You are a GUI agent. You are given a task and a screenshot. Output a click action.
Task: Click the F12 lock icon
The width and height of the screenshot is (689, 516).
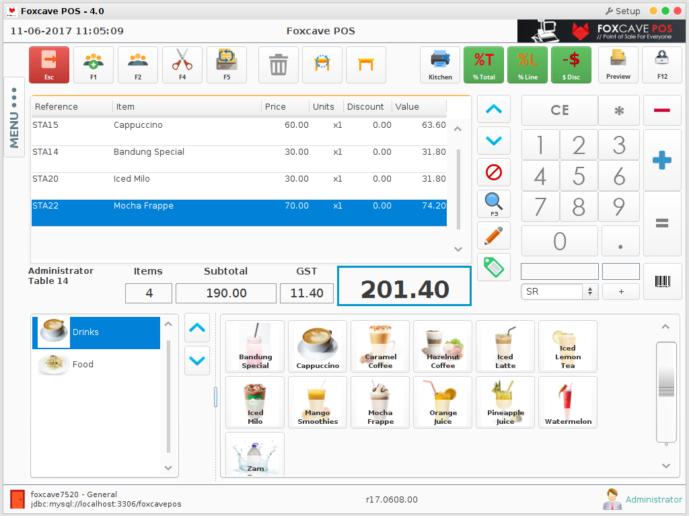click(x=662, y=65)
